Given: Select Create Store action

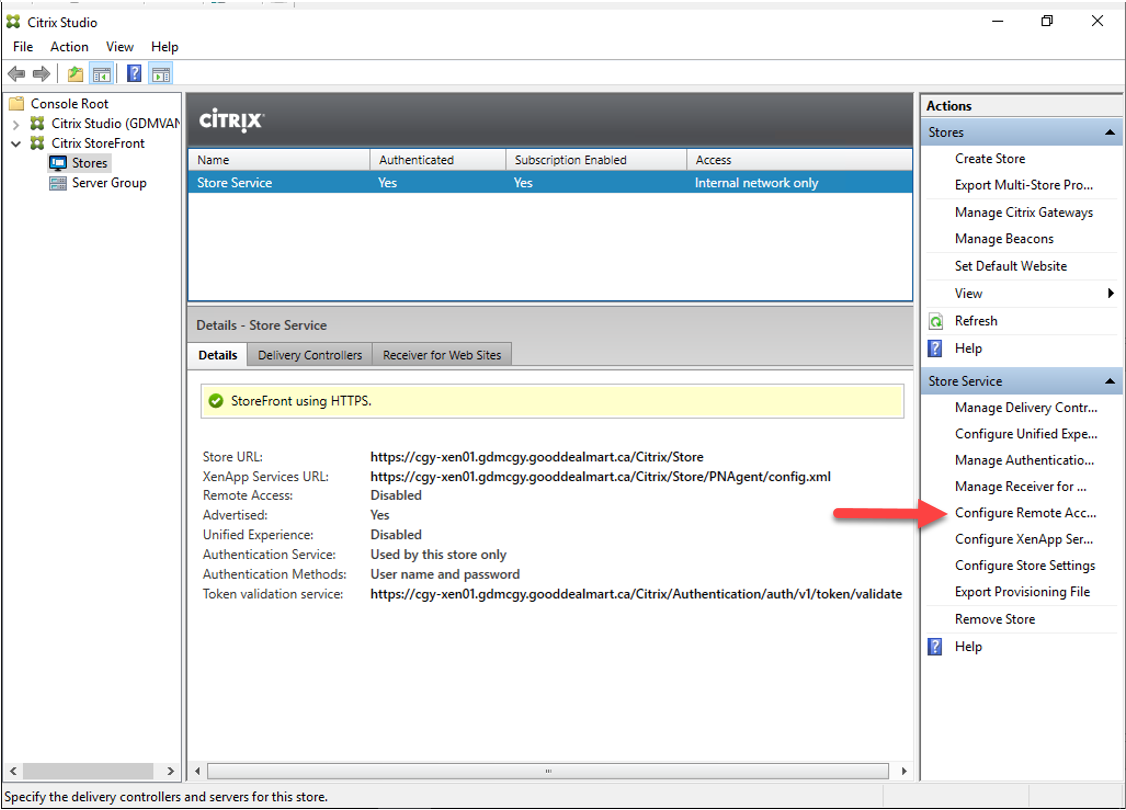Looking at the screenshot, I should pos(990,159).
